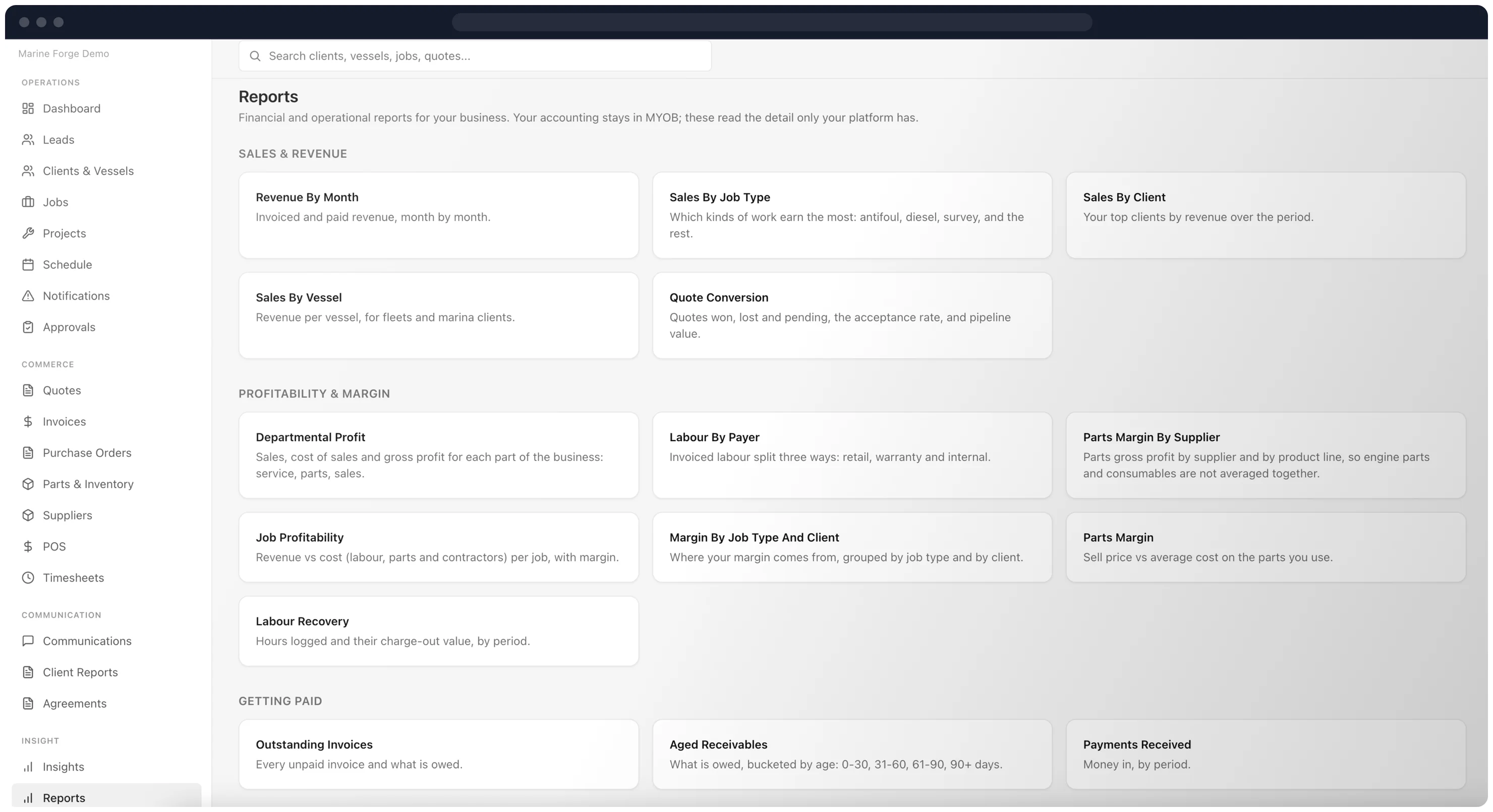Image resolution: width=1493 pixels, height=812 pixels.
Task: Click the POS dollar sign icon
Action: (28, 547)
